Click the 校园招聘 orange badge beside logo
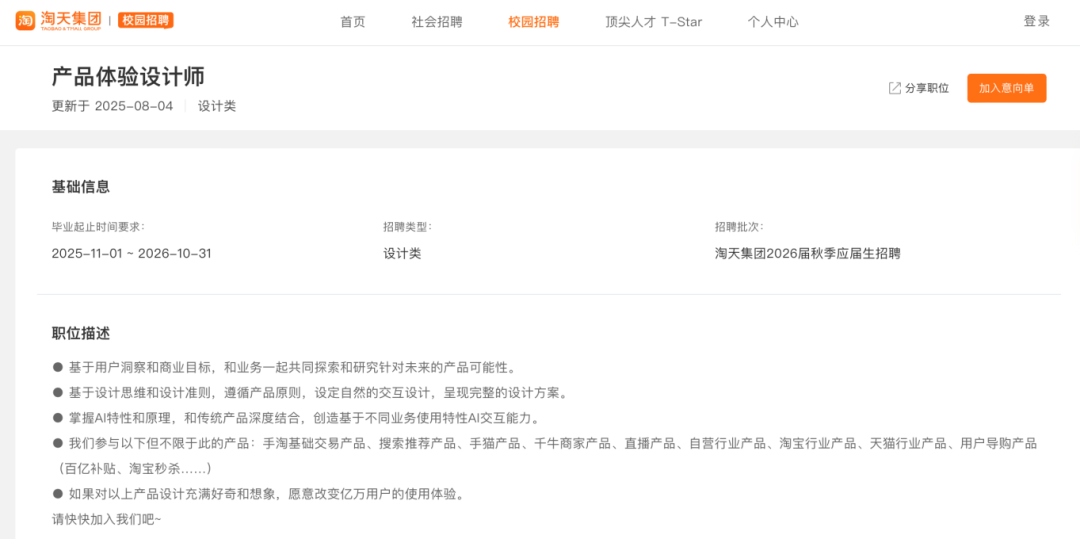The height and width of the screenshot is (539, 1080). (x=145, y=21)
